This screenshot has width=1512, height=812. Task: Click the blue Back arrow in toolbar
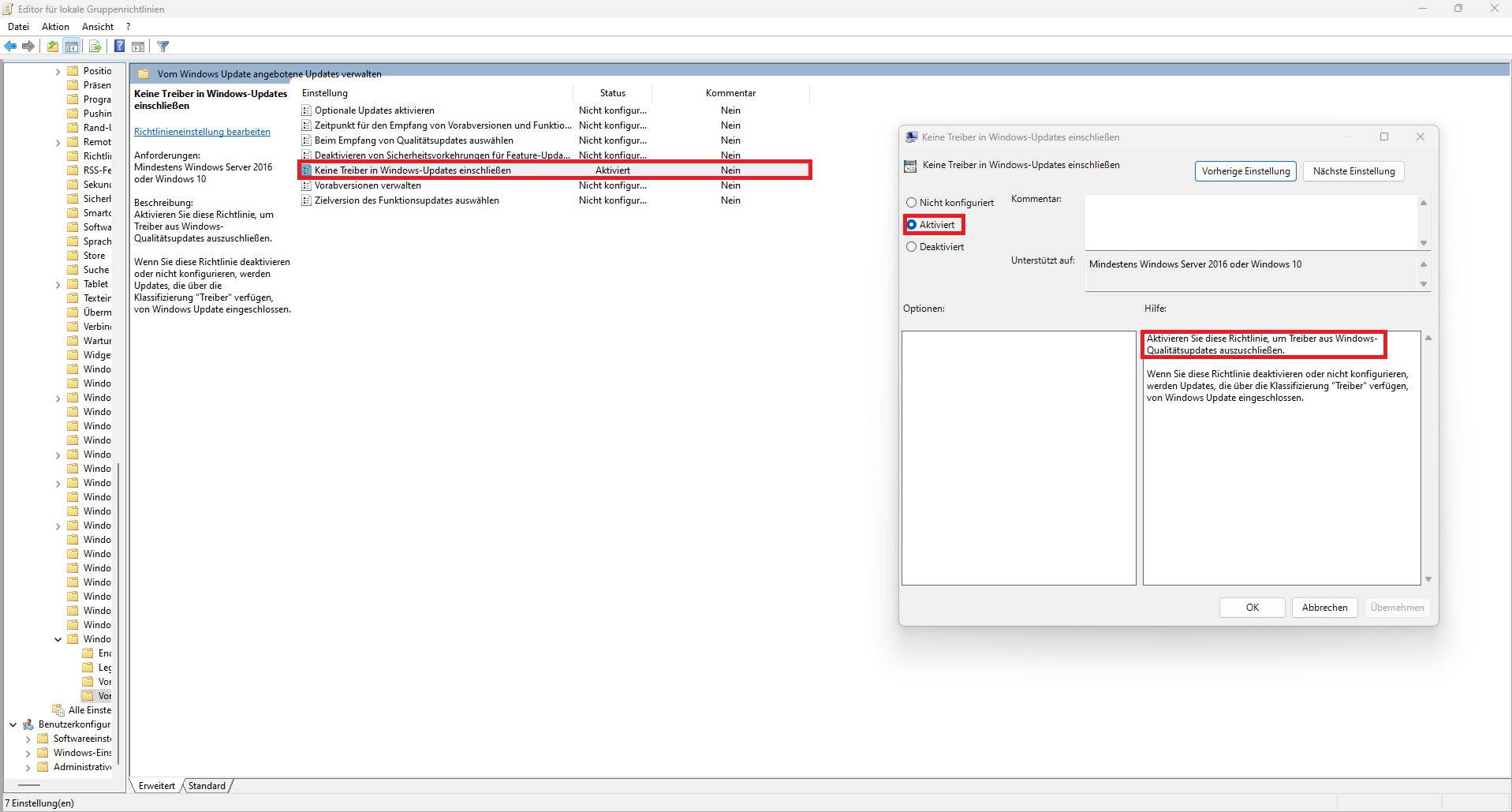pos(11,47)
